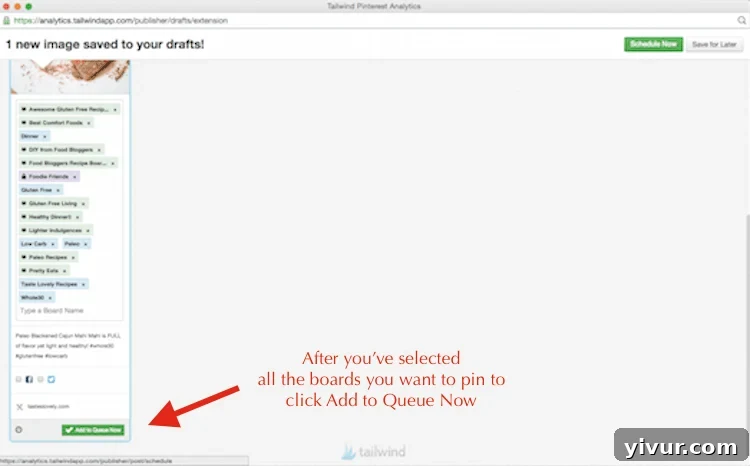Click Add to Queue Now button
Image resolution: width=750 pixels, height=466 pixels.
[93, 430]
